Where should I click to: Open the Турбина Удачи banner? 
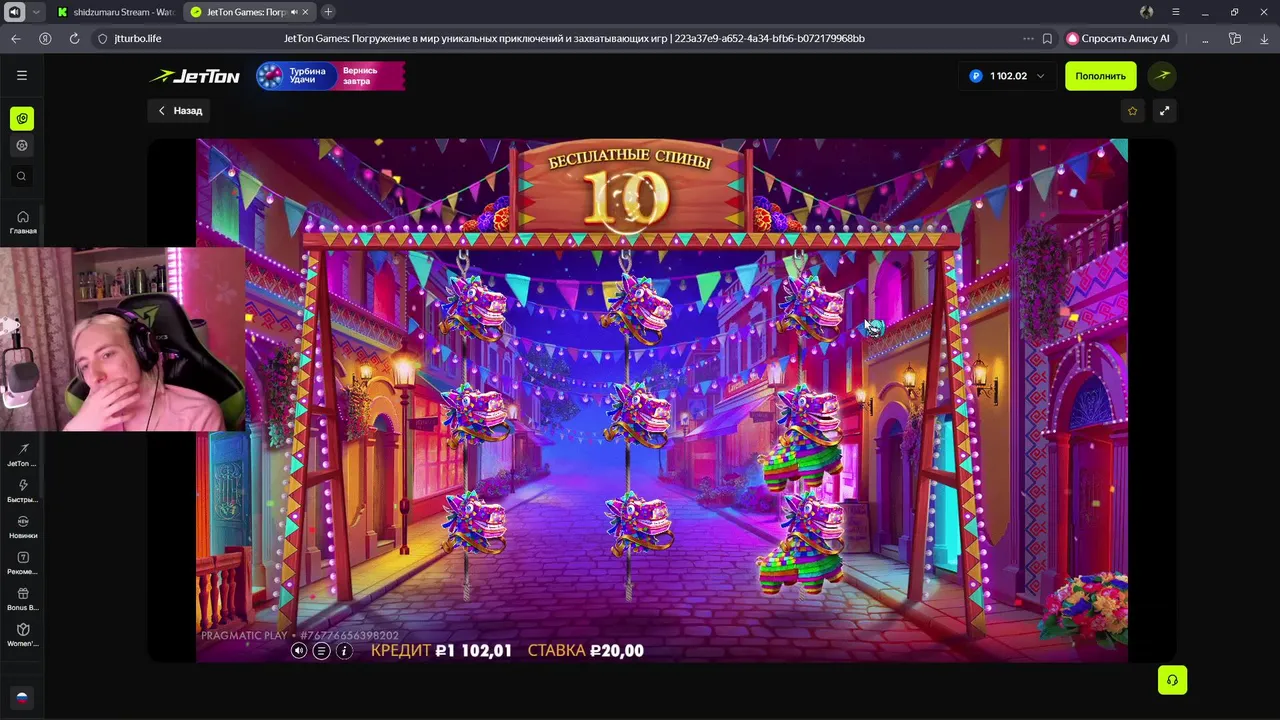point(331,76)
